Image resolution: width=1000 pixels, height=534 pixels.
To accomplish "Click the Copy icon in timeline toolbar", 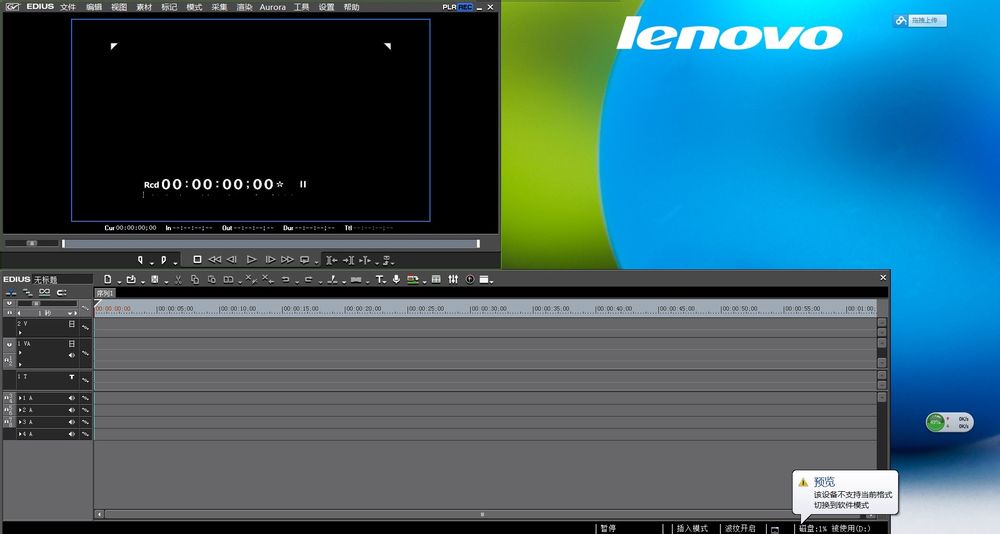I will 195,279.
